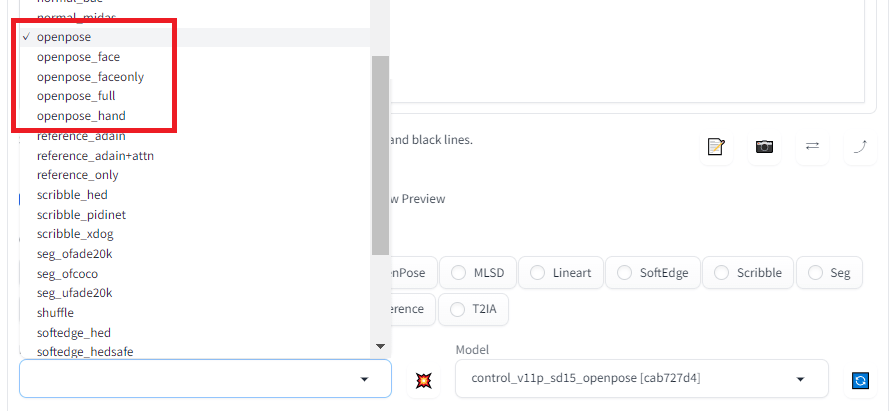Select scribble_hed from preprocessor list

click(x=72, y=195)
